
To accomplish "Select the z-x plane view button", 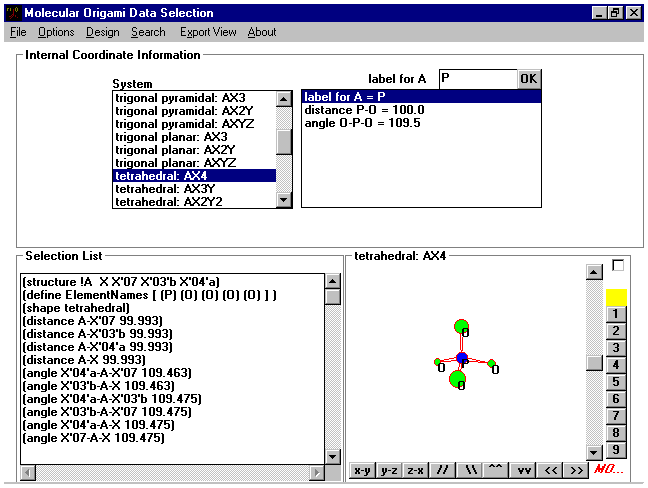I will 416,470.
